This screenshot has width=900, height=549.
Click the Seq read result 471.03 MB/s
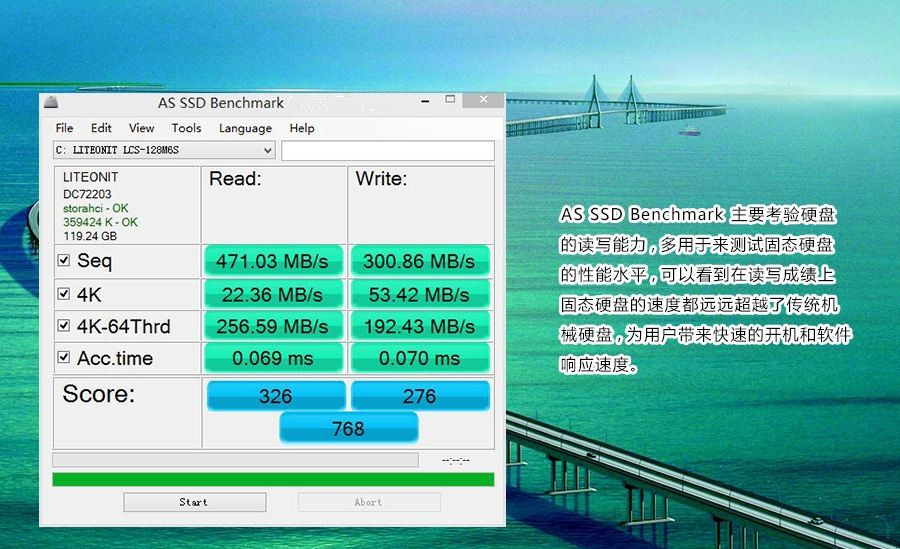273,261
